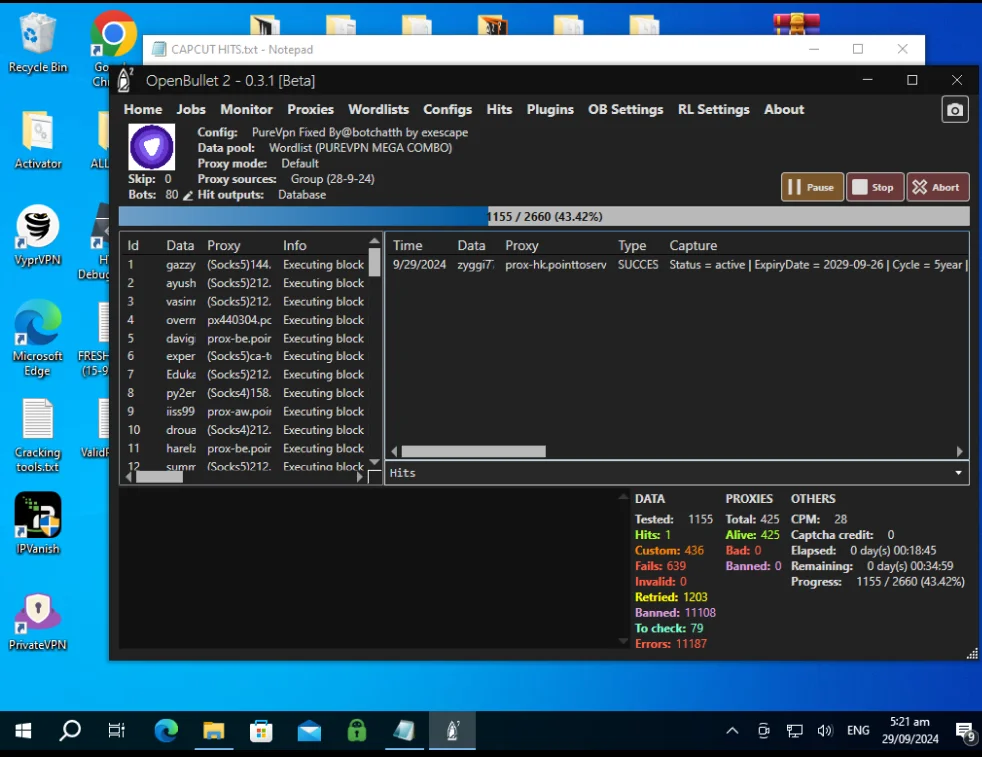Screen dimensions: 982x757
Task: Click the hits list scroll right arrow
Action: (959, 451)
